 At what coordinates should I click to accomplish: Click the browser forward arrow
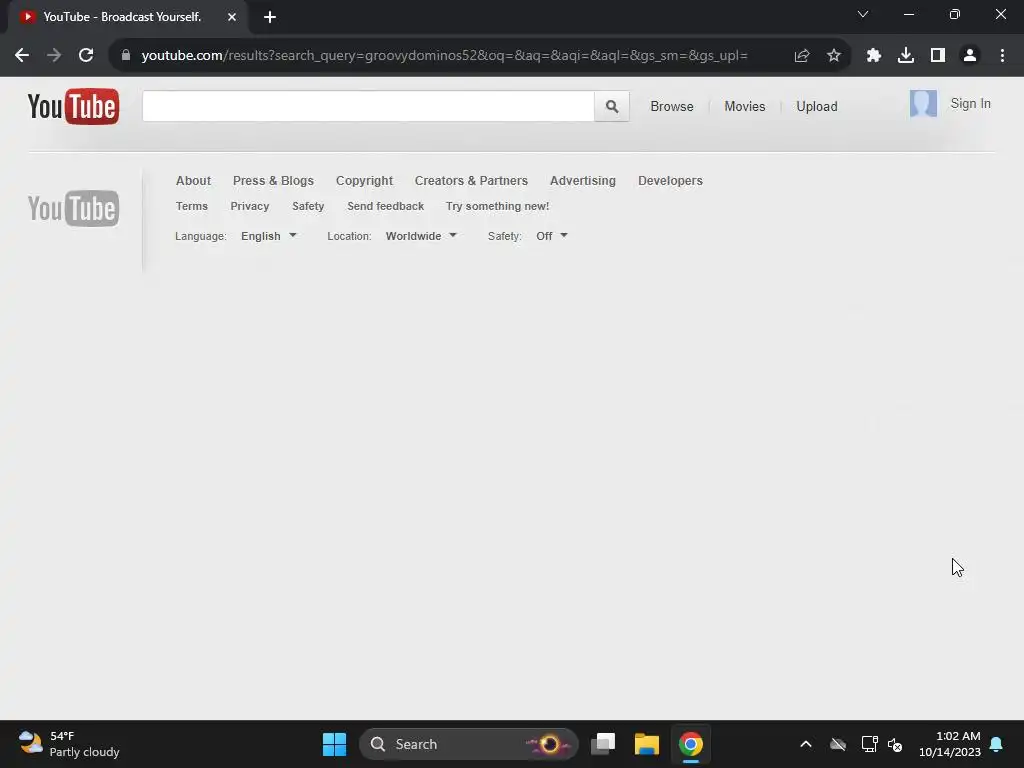tap(54, 56)
